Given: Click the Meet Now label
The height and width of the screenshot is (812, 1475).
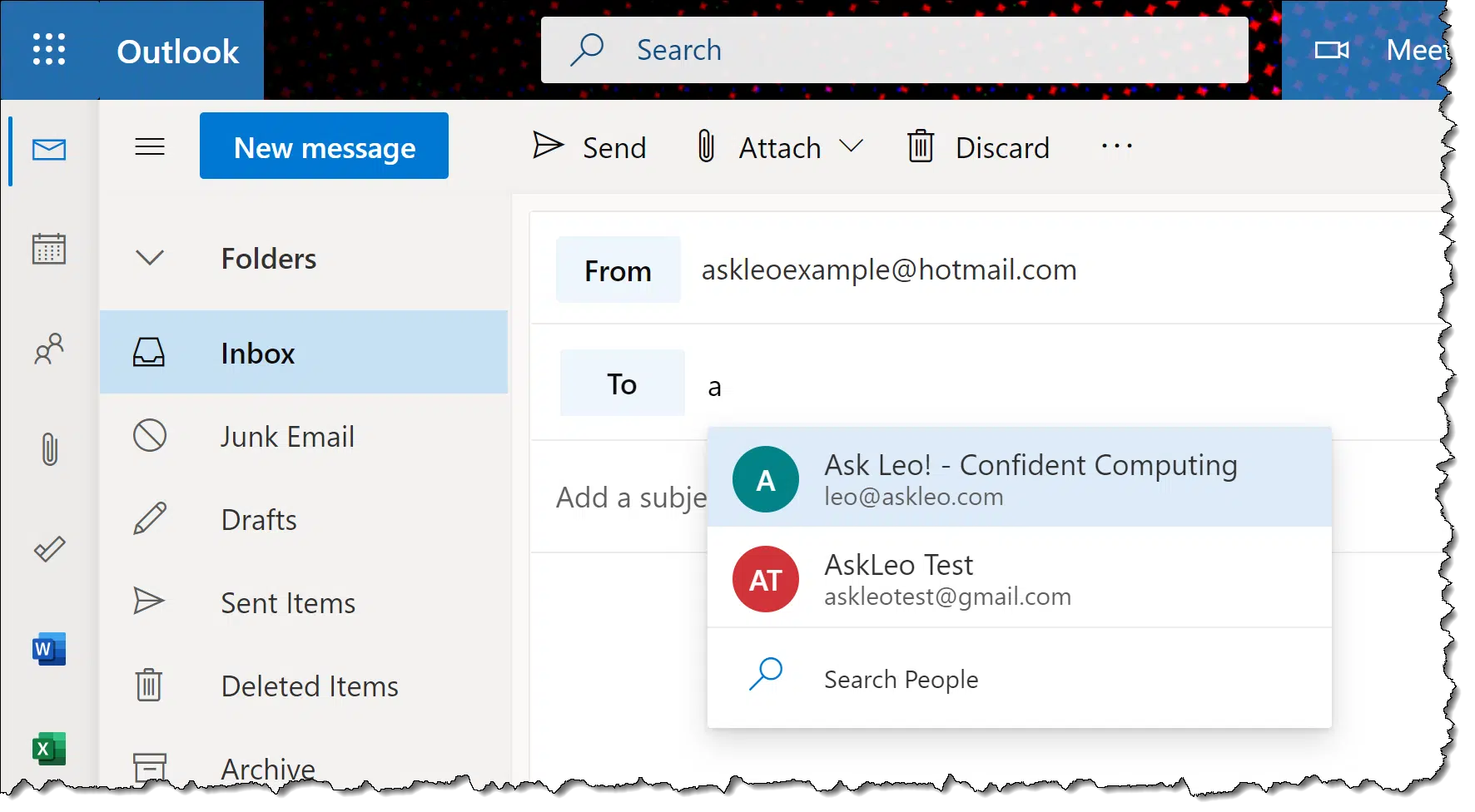Looking at the screenshot, I should (x=1417, y=50).
